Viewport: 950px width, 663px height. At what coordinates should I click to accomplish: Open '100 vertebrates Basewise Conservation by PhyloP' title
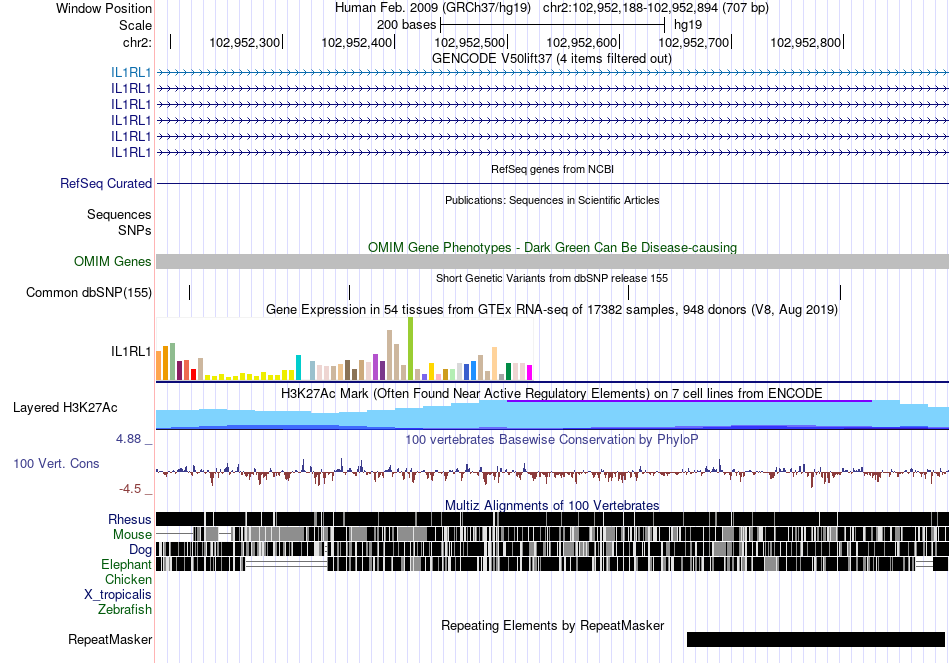click(x=552, y=439)
